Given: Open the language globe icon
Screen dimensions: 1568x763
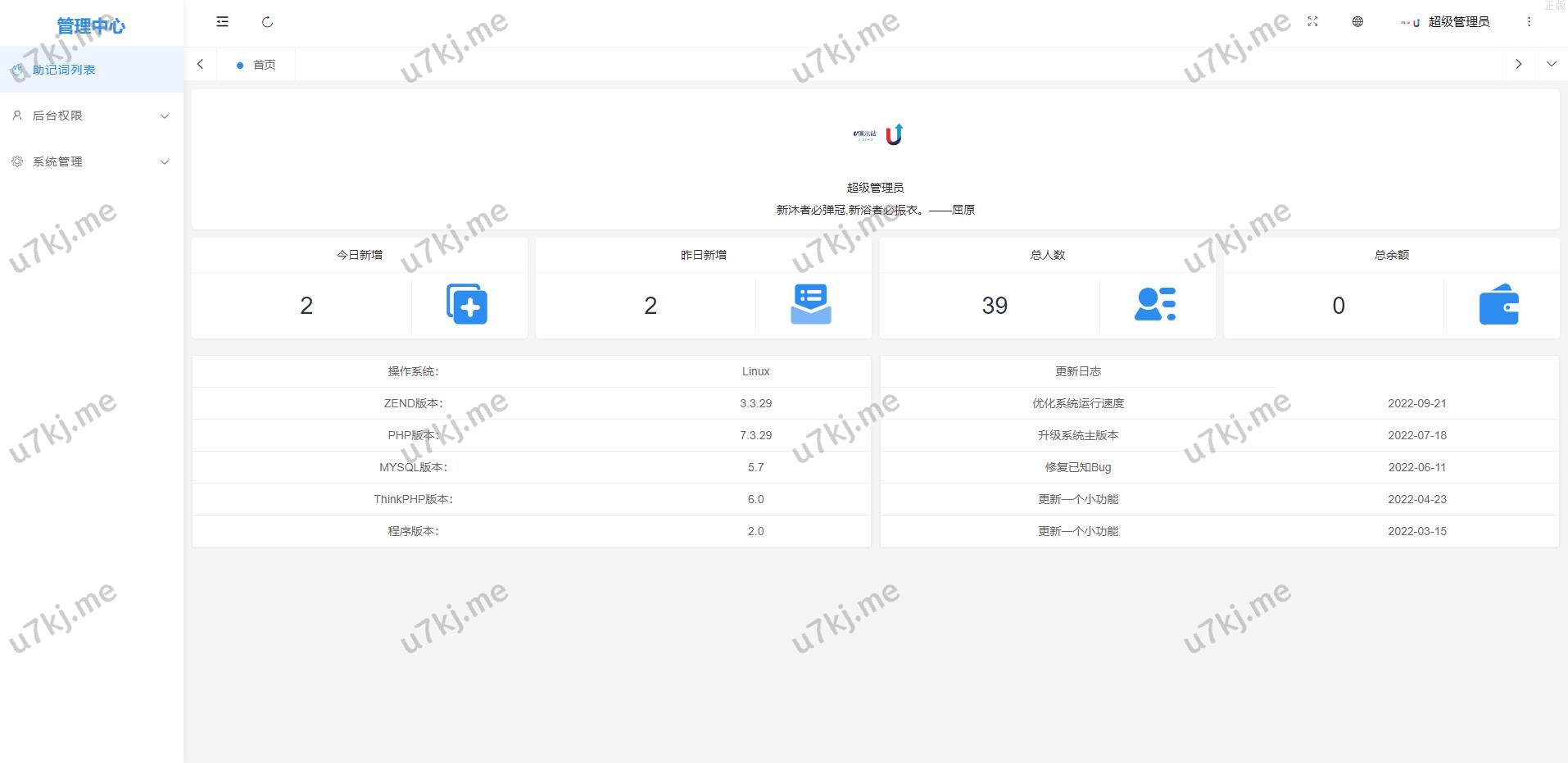Looking at the screenshot, I should pyautogui.click(x=1357, y=22).
